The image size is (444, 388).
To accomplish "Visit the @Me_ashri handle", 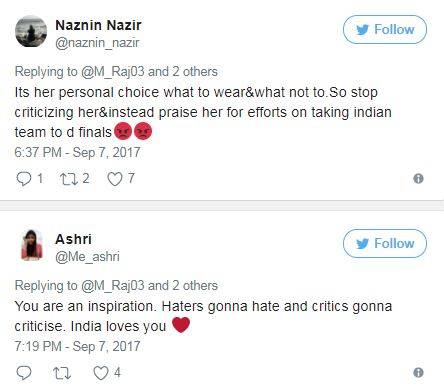I will pyautogui.click(x=87, y=257).
